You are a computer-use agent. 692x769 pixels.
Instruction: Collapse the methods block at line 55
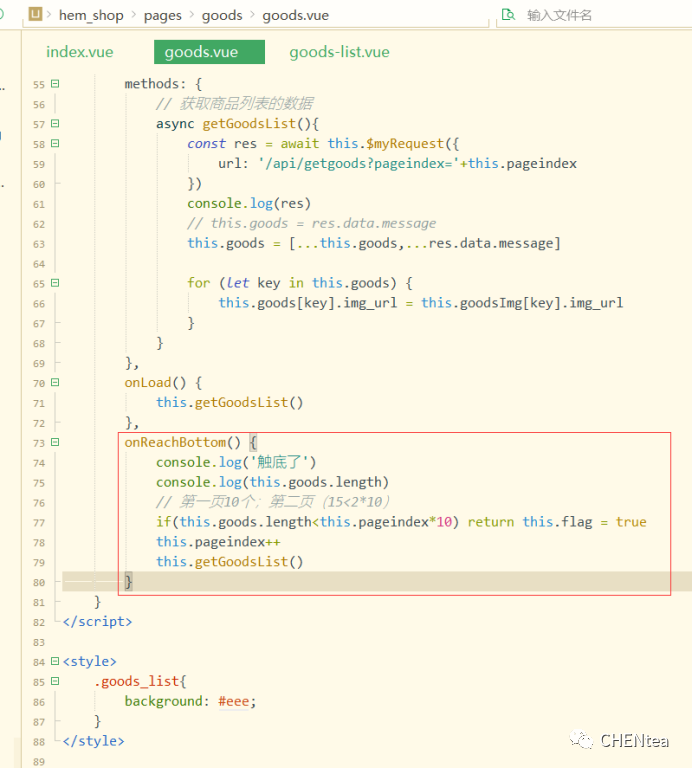click(55, 84)
